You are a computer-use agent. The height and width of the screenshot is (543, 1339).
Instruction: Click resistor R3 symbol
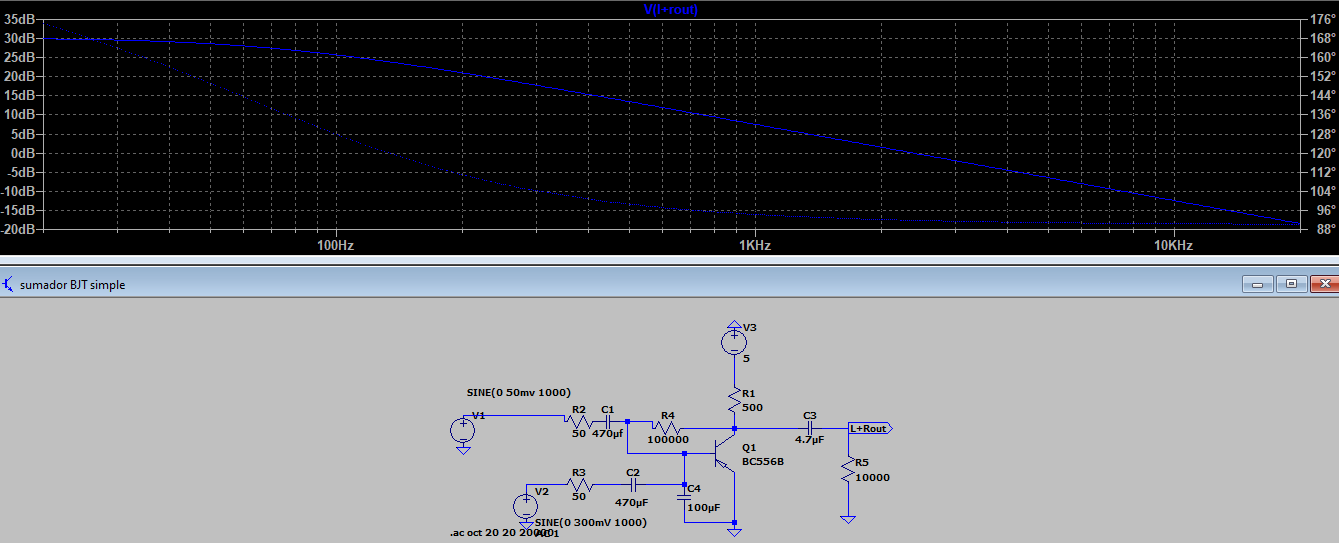pos(578,485)
